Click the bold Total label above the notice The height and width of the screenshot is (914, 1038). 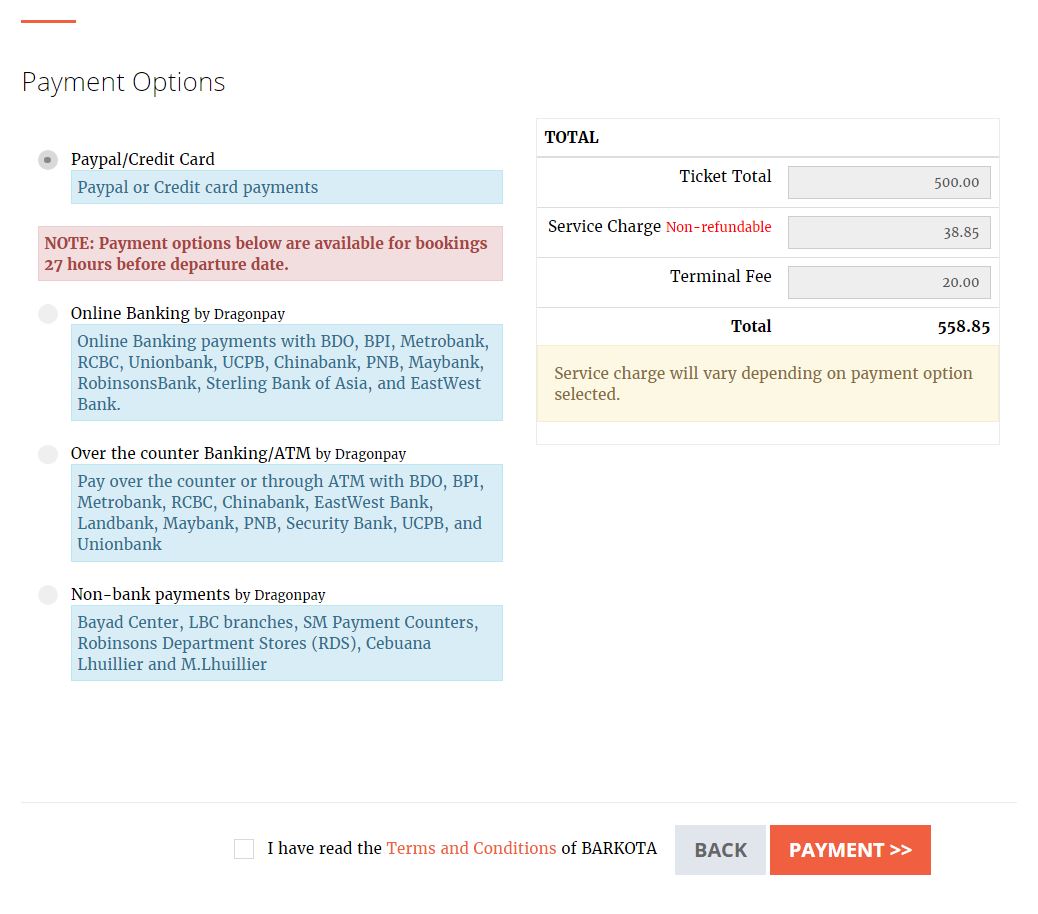(x=751, y=326)
